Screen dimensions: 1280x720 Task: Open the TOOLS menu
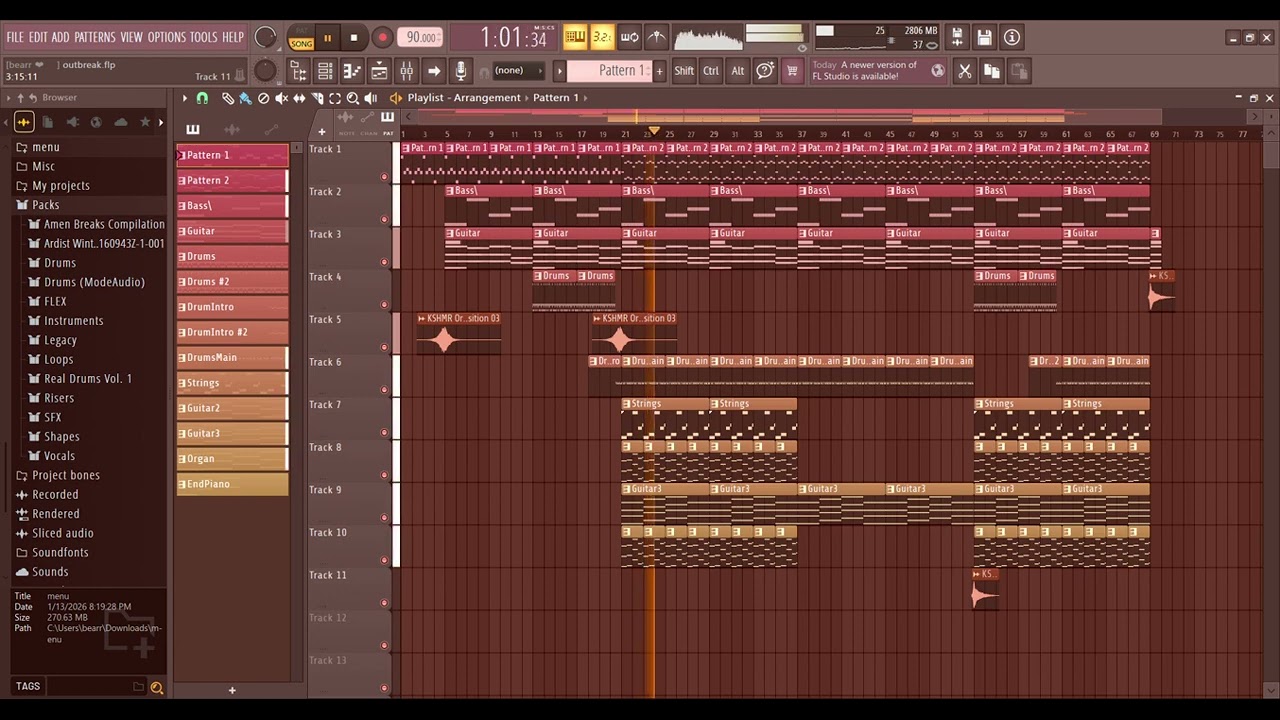pos(203,37)
